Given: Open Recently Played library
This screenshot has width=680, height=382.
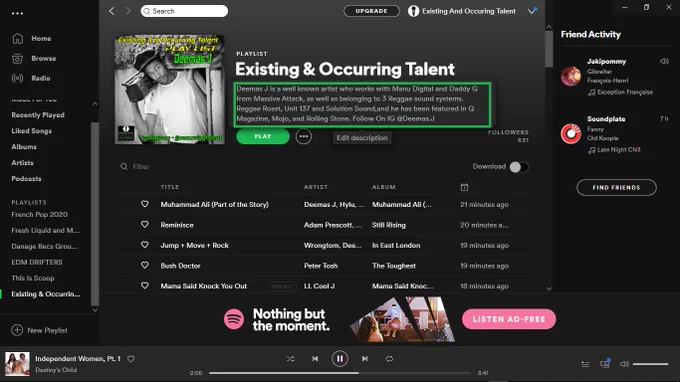Looking at the screenshot, I should (38, 115).
